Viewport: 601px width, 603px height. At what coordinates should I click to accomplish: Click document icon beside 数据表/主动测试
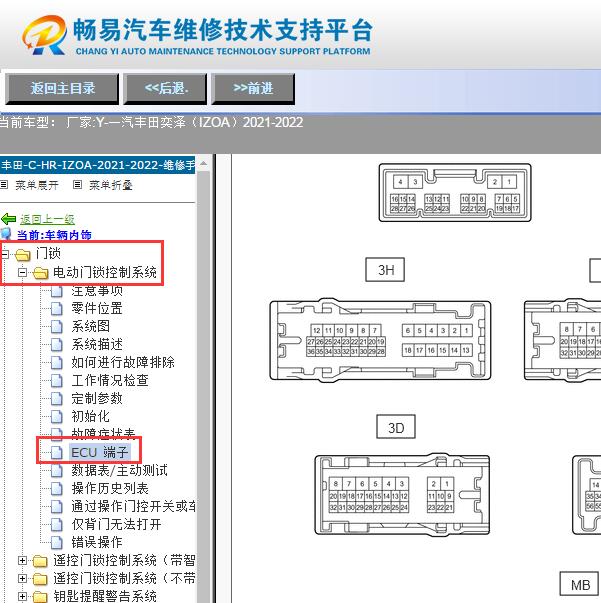click(x=57, y=471)
